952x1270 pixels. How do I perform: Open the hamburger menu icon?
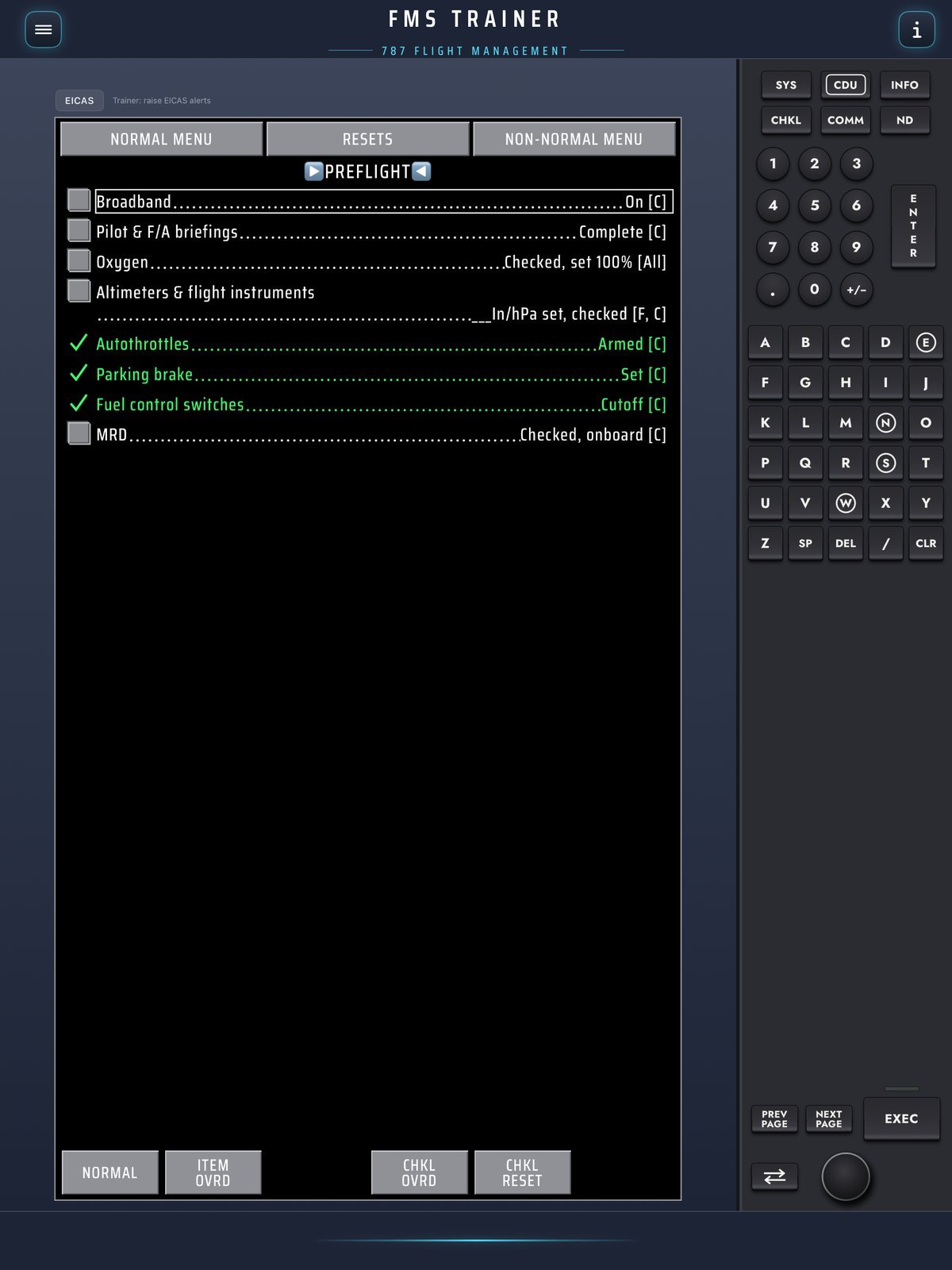point(44,30)
